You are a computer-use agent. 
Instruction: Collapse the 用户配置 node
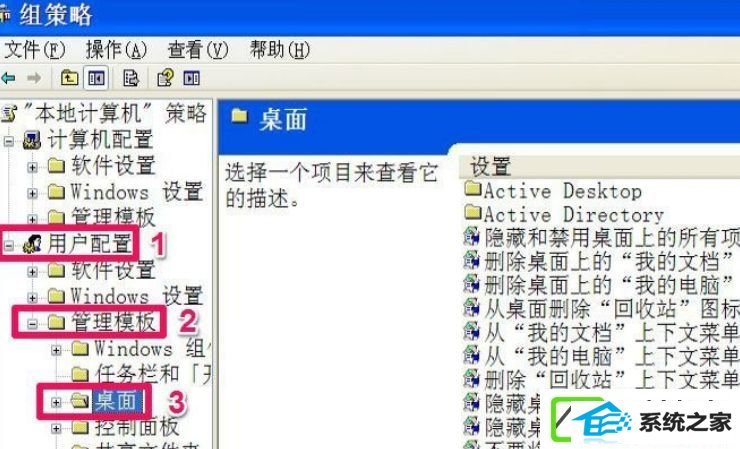click(x=9, y=245)
